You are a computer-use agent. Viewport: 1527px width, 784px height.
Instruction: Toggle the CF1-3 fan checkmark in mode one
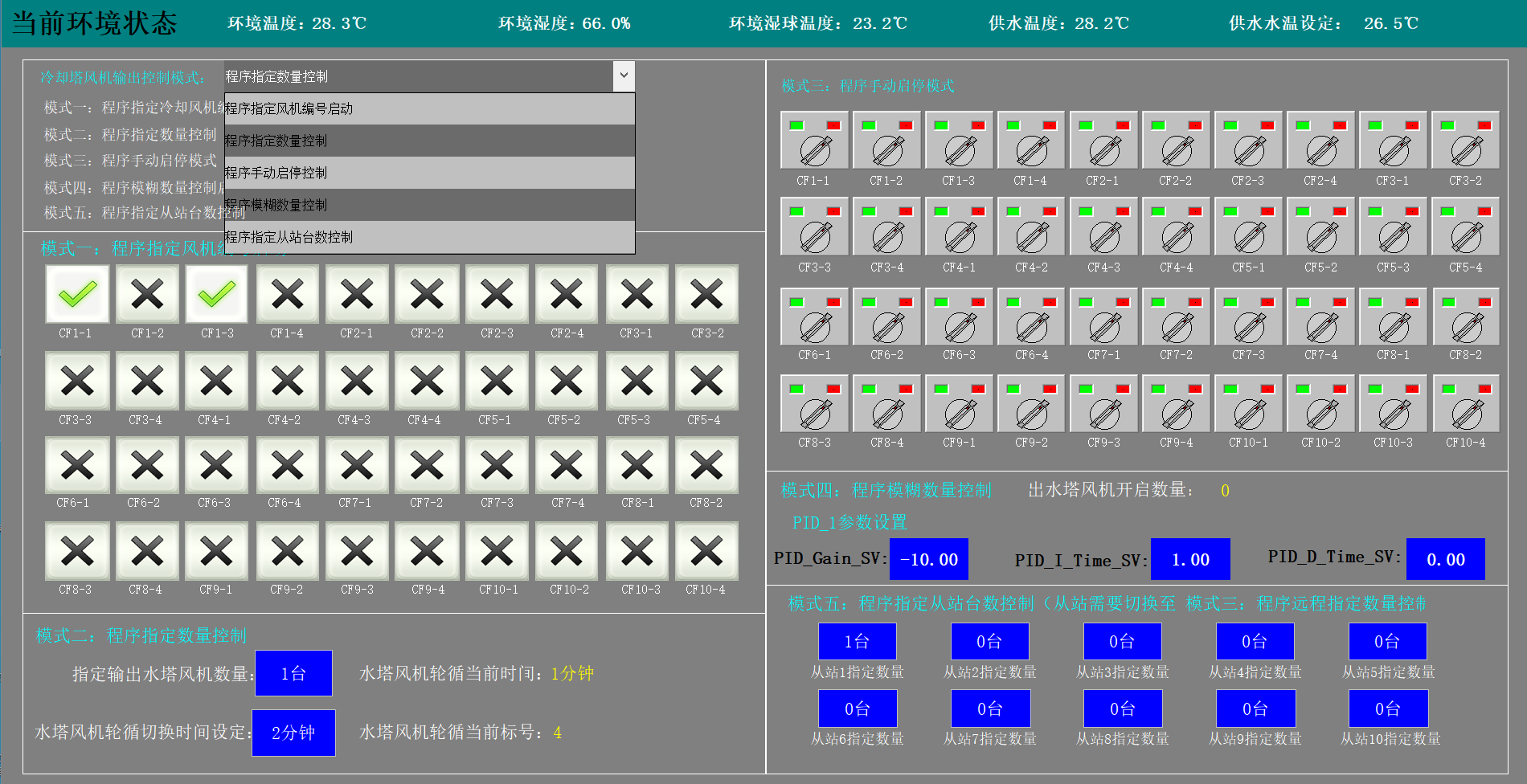point(217,295)
